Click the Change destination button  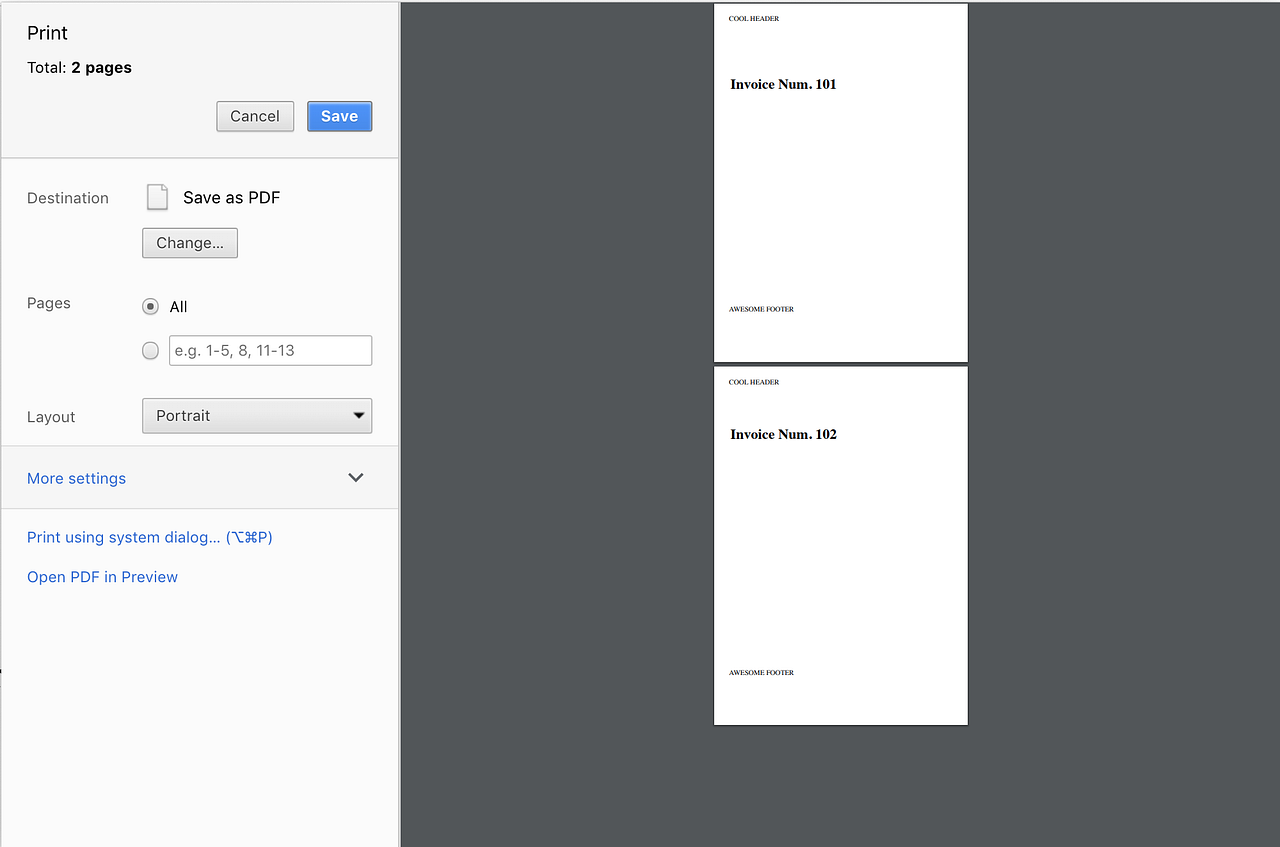(189, 242)
